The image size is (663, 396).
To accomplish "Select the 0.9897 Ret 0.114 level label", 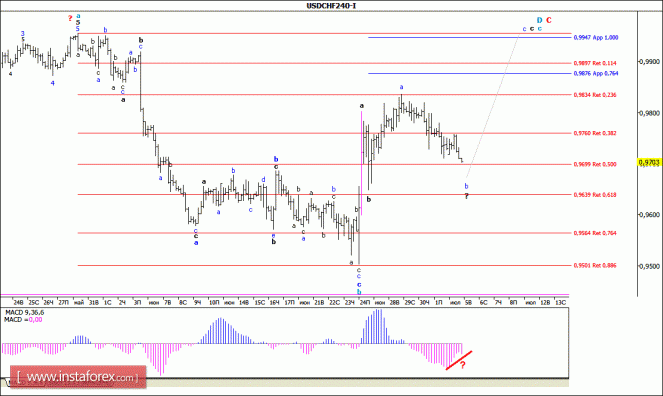I will tap(595, 63).
